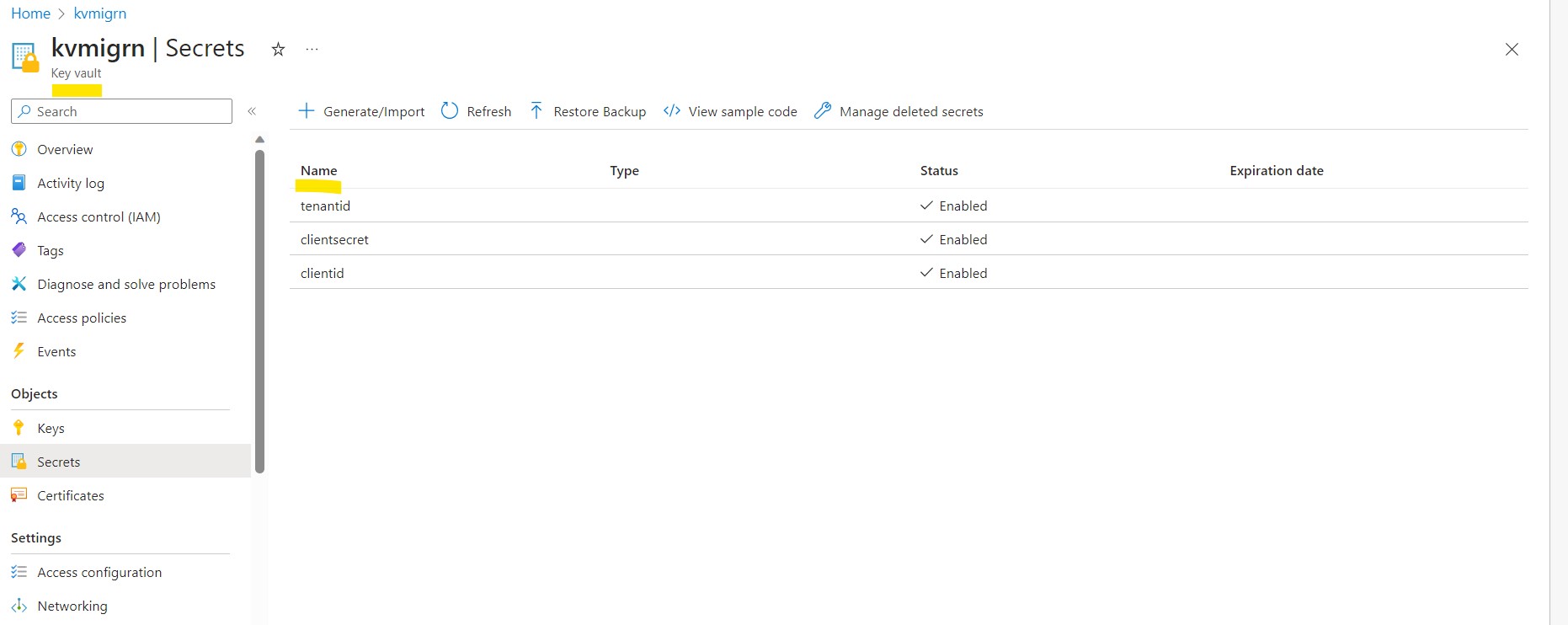Sort by the Name column header

pos(318,170)
